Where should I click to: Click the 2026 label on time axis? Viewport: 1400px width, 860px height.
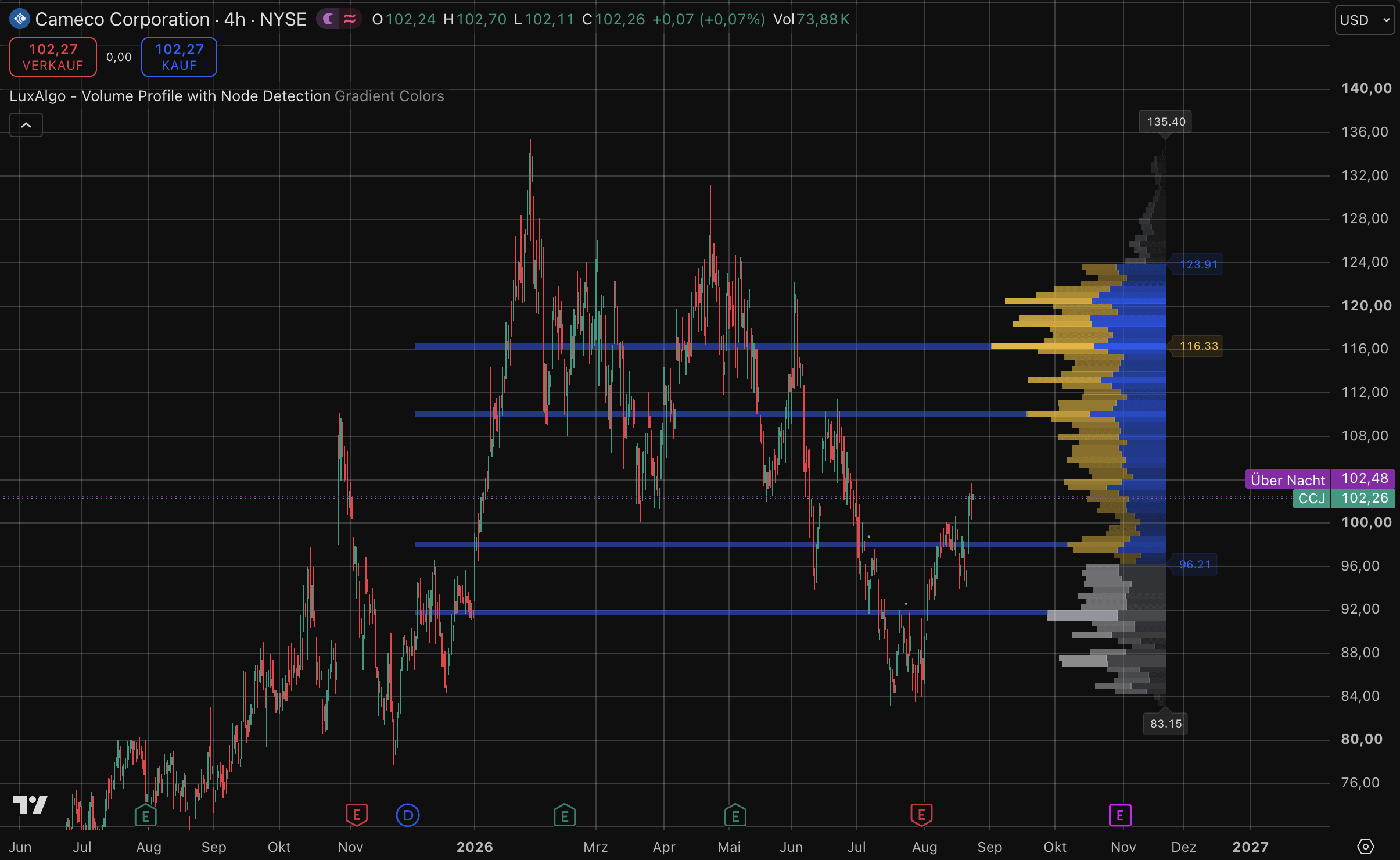(x=475, y=847)
